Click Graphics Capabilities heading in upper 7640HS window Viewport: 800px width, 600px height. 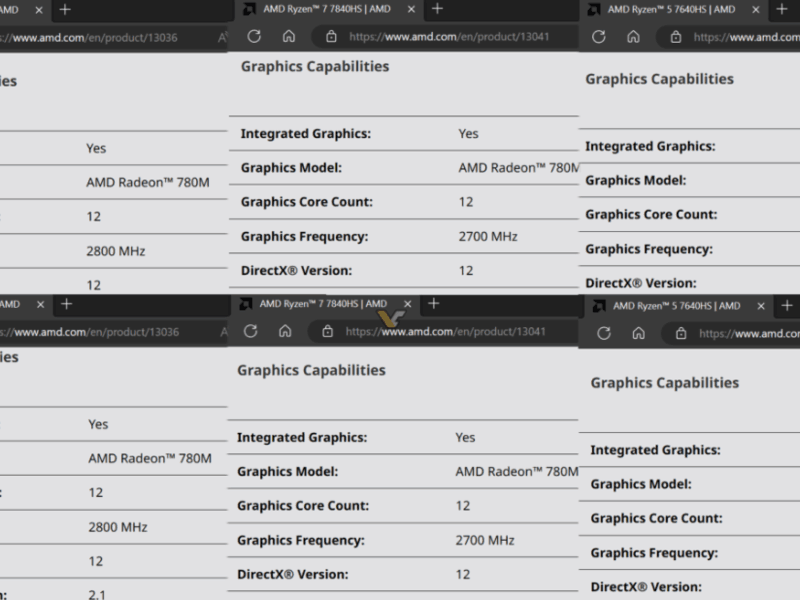pyautogui.click(x=659, y=79)
